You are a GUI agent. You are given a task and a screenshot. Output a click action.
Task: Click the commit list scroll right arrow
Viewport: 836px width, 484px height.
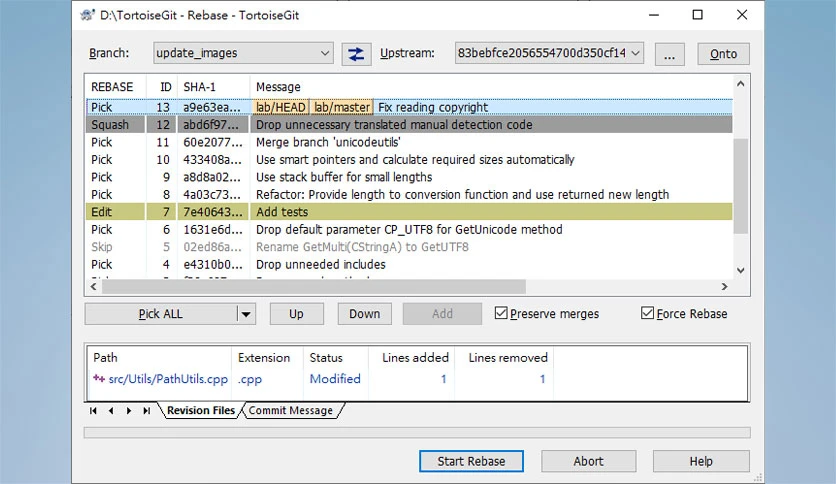point(724,287)
